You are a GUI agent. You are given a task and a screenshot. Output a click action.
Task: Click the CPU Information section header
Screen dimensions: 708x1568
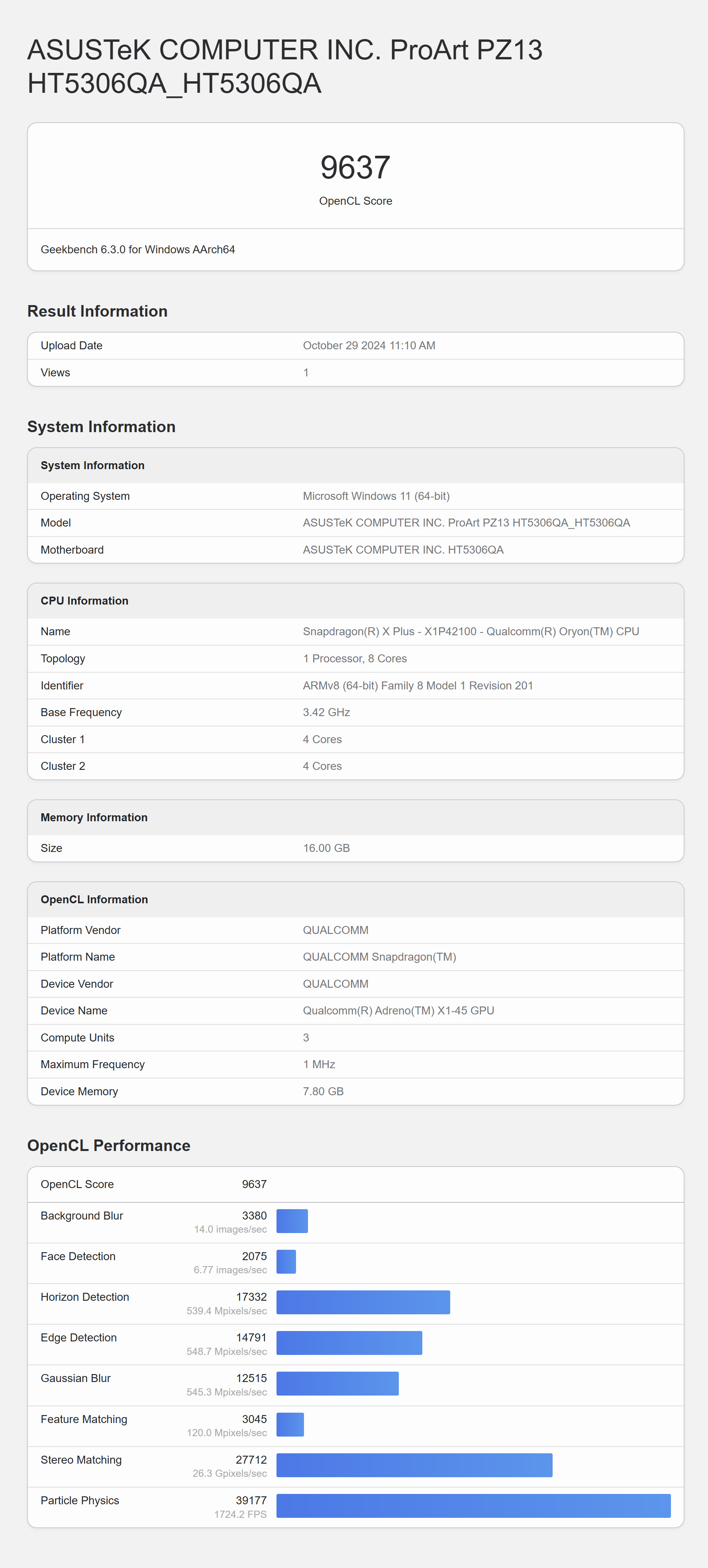pos(84,601)
